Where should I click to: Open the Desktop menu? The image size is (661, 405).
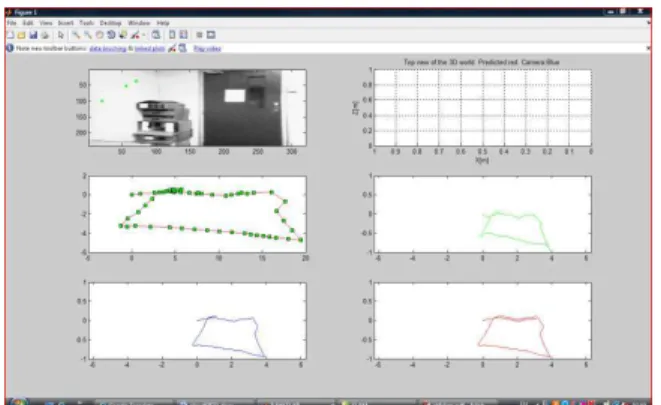pos(110,23)
